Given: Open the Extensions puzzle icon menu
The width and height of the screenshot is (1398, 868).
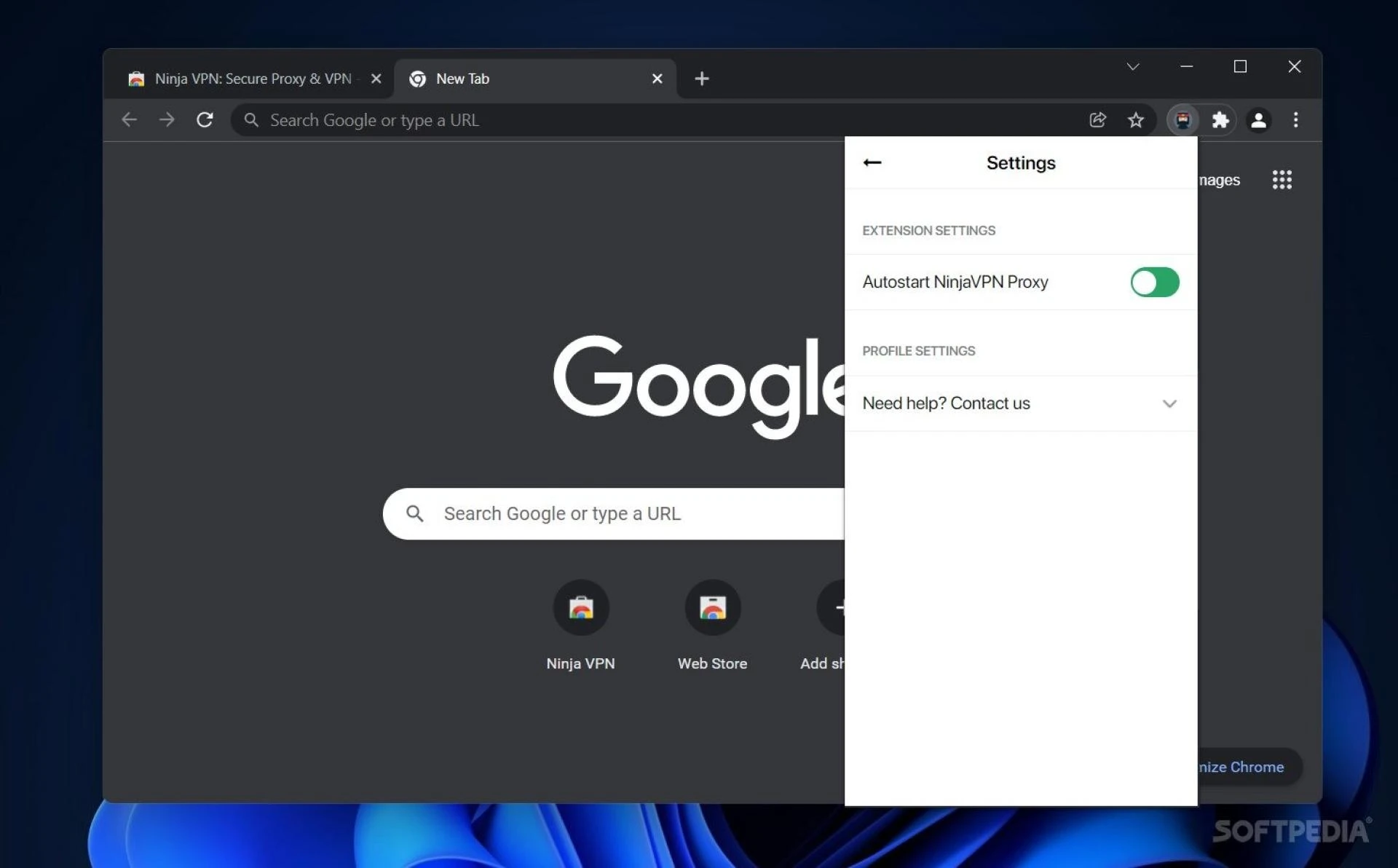Looking at the screenshot, I should click(x=1220, y=120).
